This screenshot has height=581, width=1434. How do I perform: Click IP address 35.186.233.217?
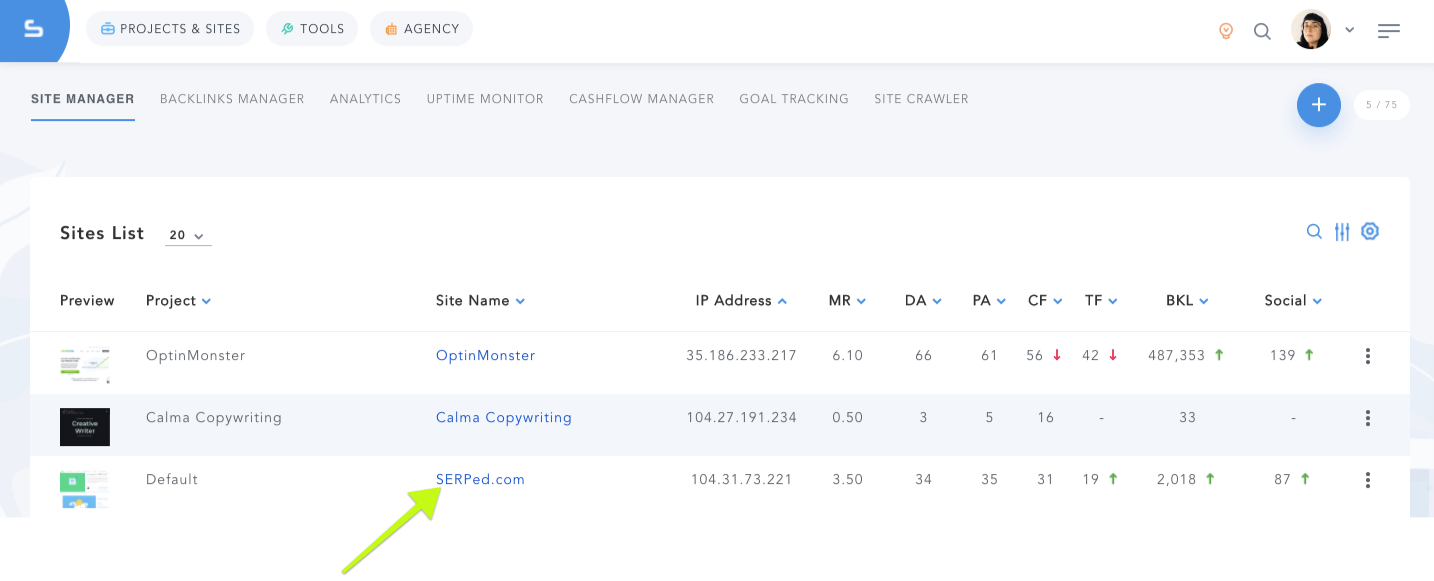pos(742,356)
